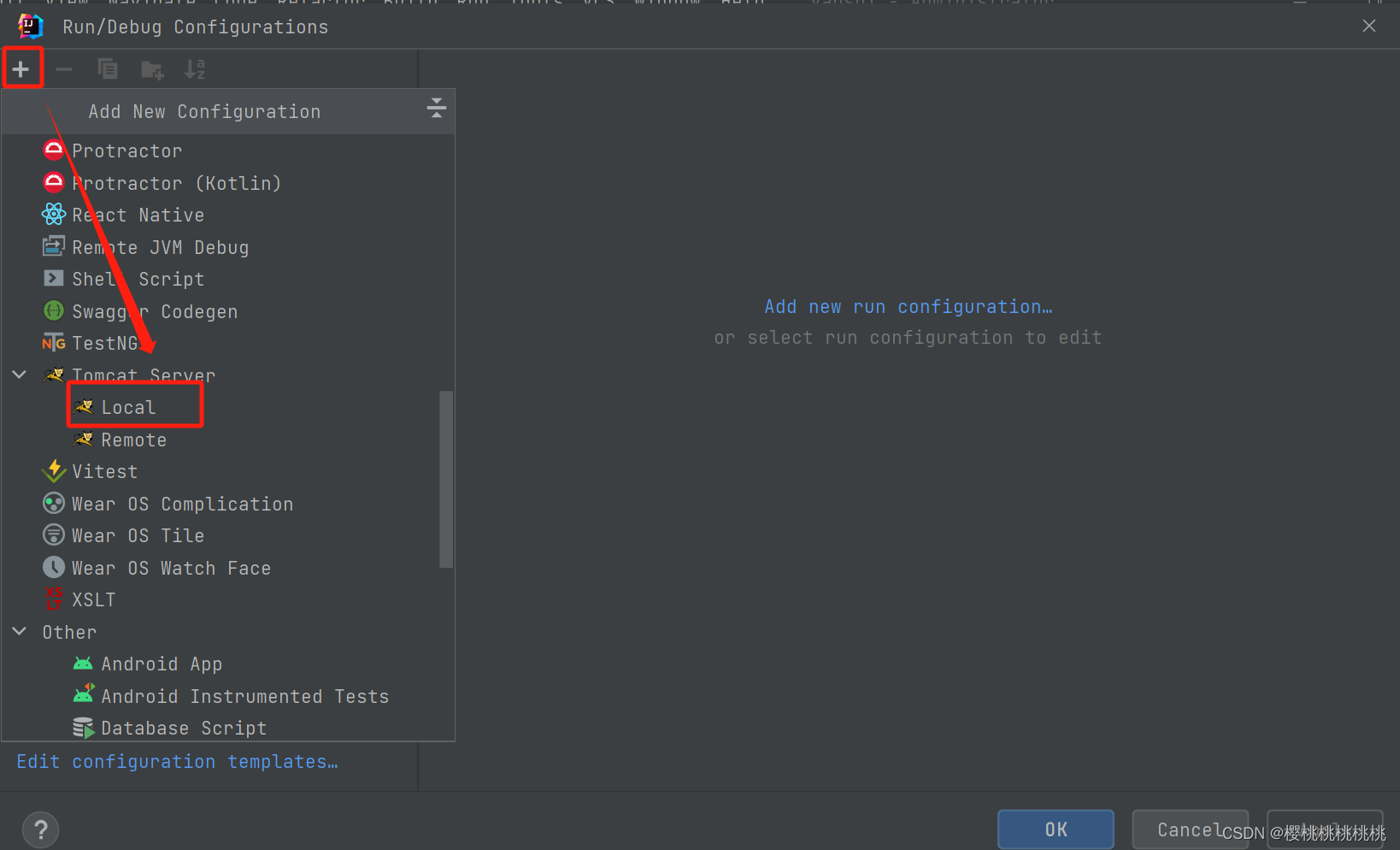Click the TestNG icon
The height and width of the screenshot is (850, 1400).
click(54, 343)
